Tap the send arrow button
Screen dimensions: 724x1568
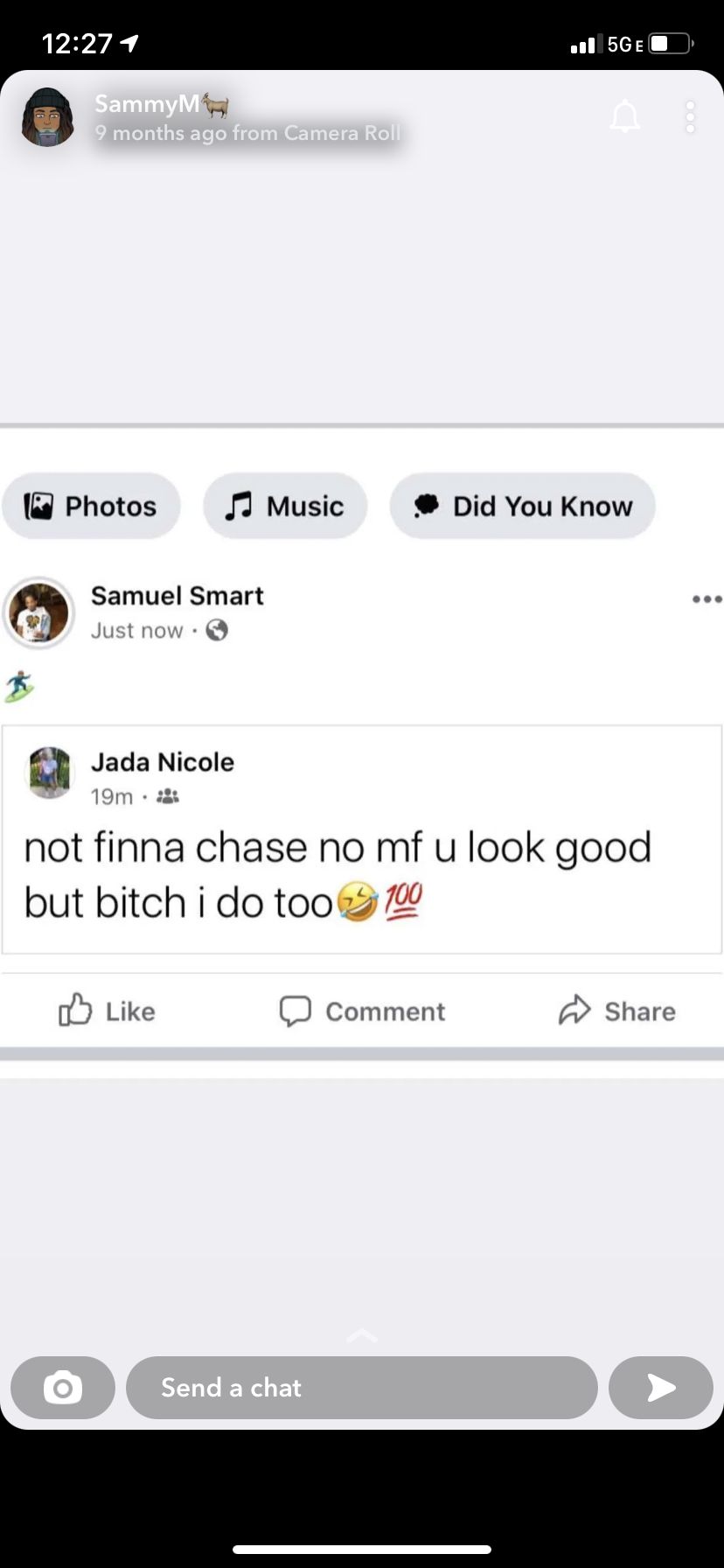coord(661,1387)
